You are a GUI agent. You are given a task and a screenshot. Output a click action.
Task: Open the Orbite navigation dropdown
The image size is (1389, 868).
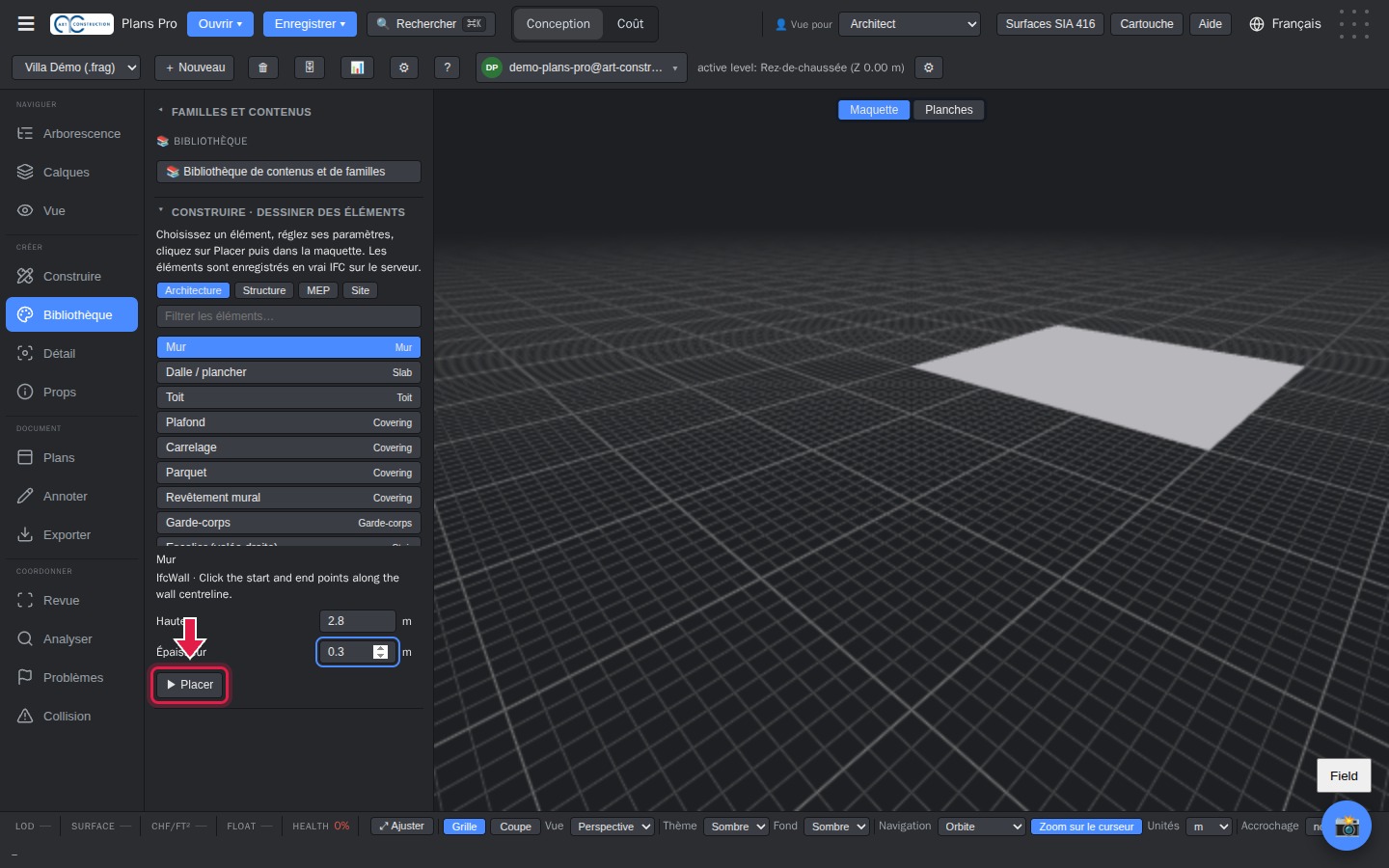[981, 827]
